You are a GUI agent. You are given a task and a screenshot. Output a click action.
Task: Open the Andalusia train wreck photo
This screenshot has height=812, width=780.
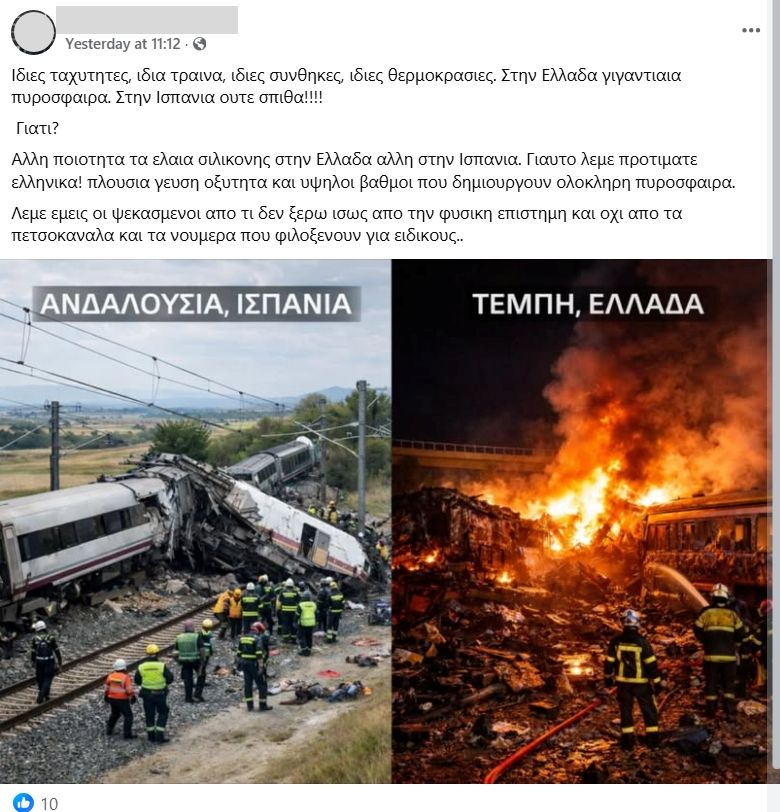(x=195, y=521)
